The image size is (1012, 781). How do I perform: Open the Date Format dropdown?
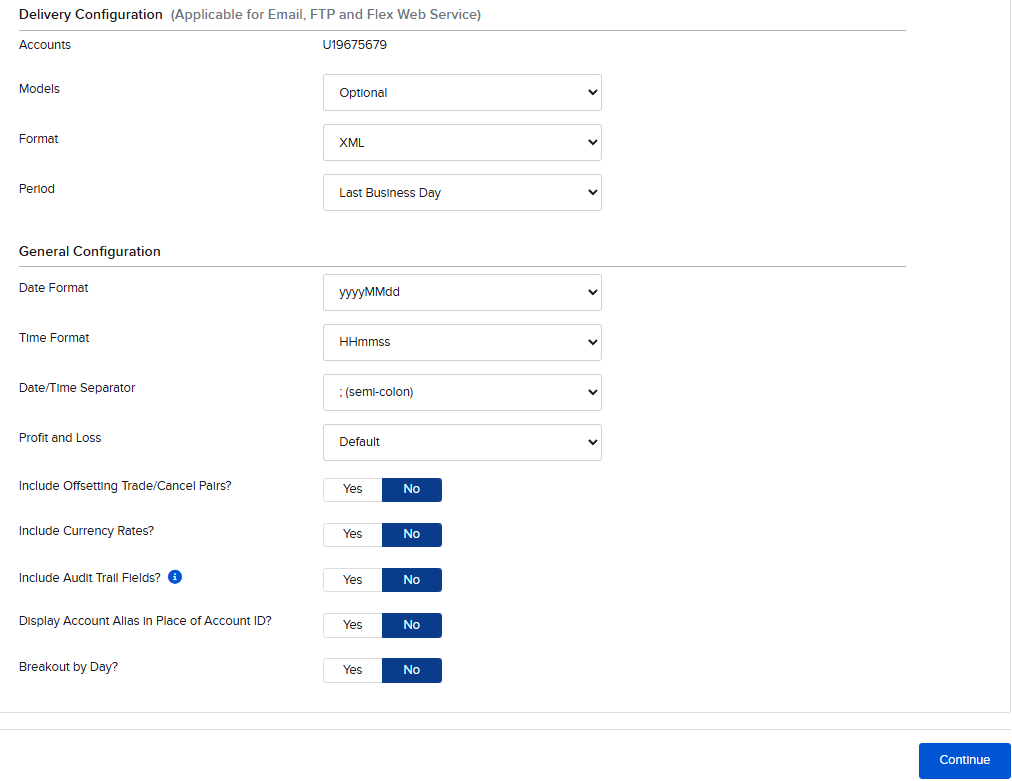pos(462,292)
